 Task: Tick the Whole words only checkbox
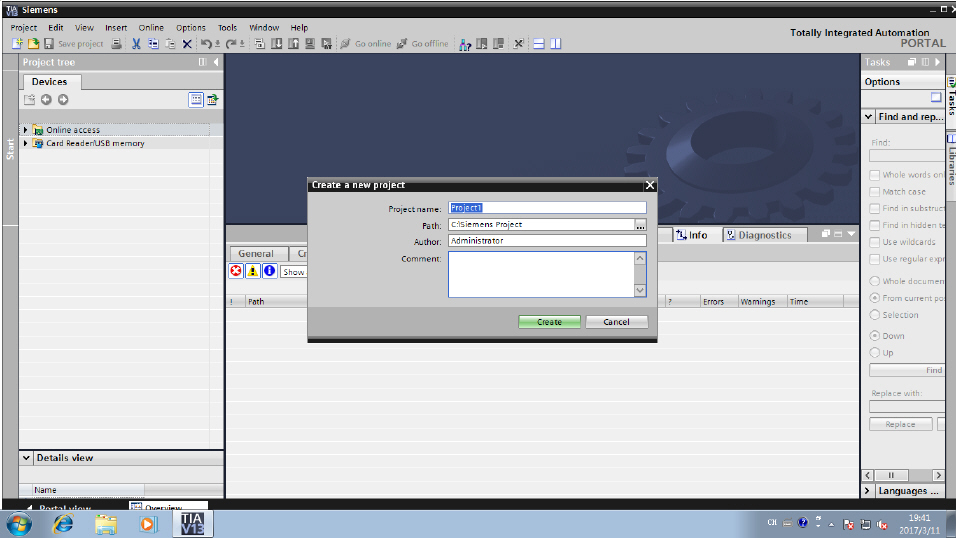pyautogui.click(x=875, y=175)
